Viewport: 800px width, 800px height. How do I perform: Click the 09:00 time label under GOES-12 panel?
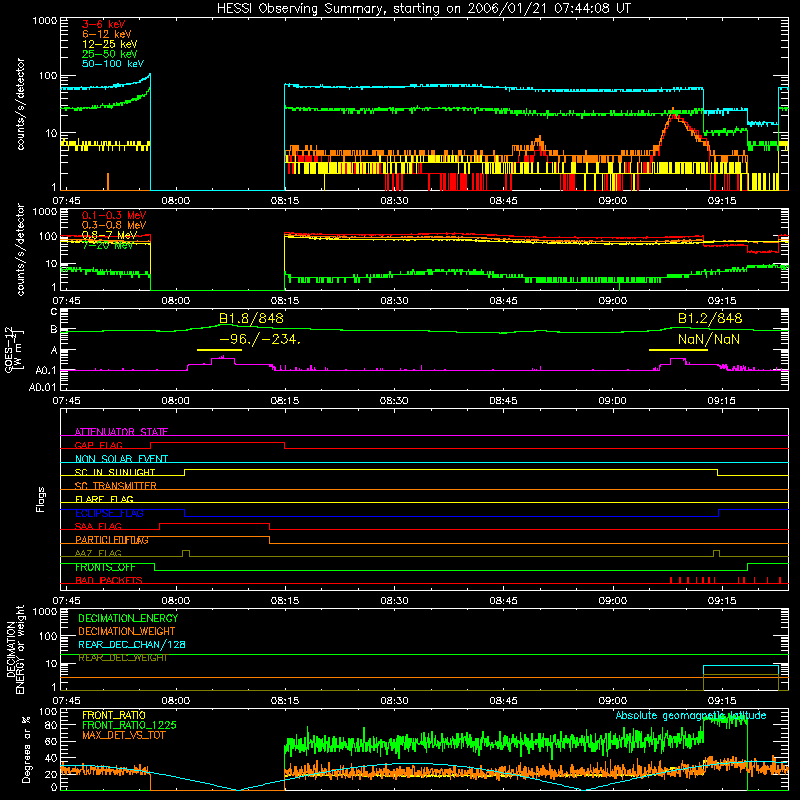[612, 401]
